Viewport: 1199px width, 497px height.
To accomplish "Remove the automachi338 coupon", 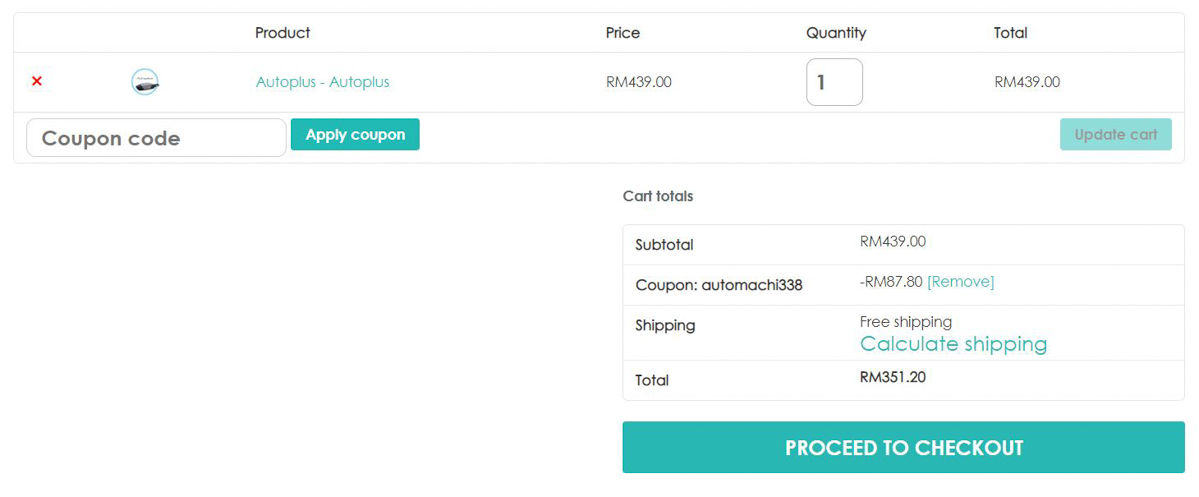I will pos(960,282).
